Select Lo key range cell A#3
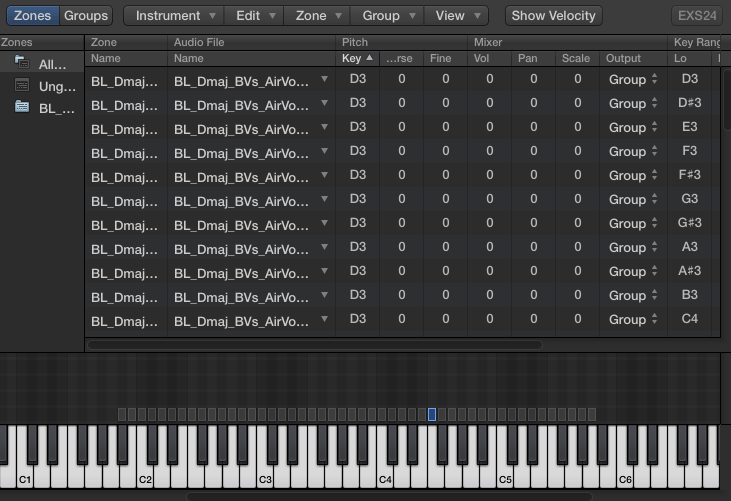The height and width of the screenshot is (501, 731). click(x=690, y=271)
